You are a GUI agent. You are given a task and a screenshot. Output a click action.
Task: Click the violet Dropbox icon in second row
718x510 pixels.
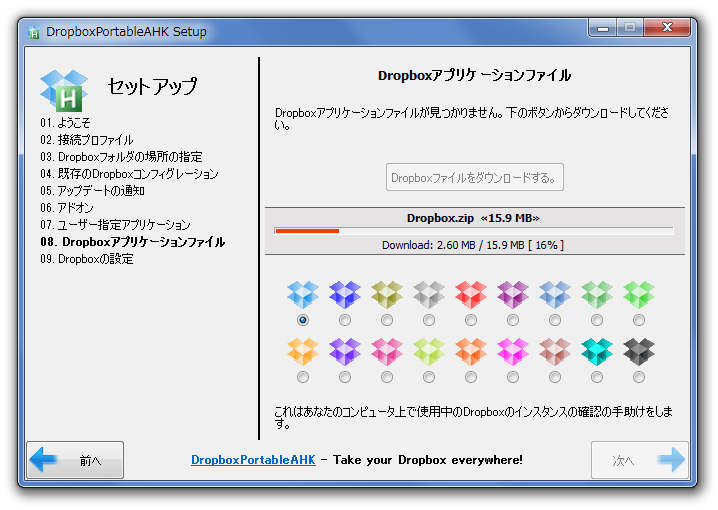pos(345,352)
